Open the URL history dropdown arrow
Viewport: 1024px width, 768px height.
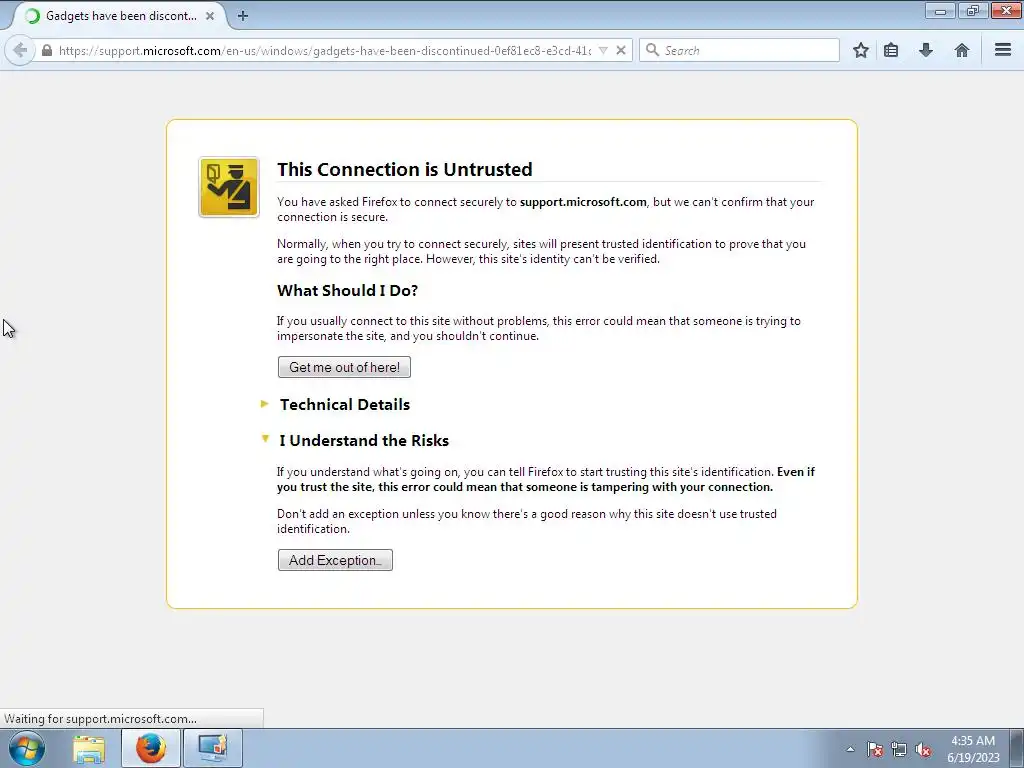603,50
